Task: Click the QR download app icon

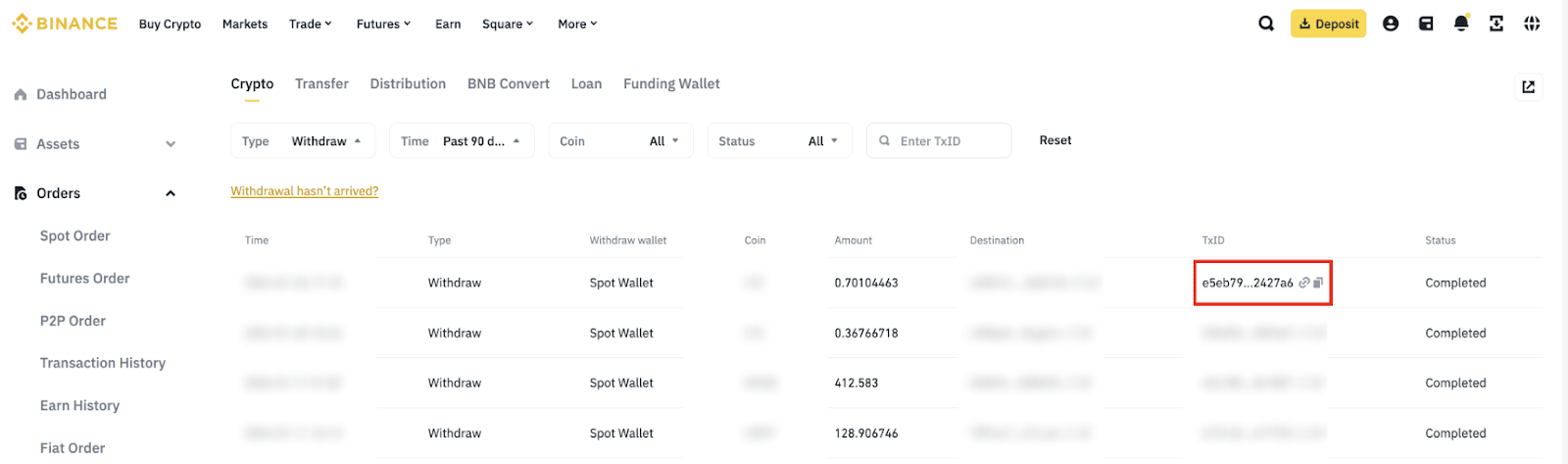Action: (x=1496, y=24)
